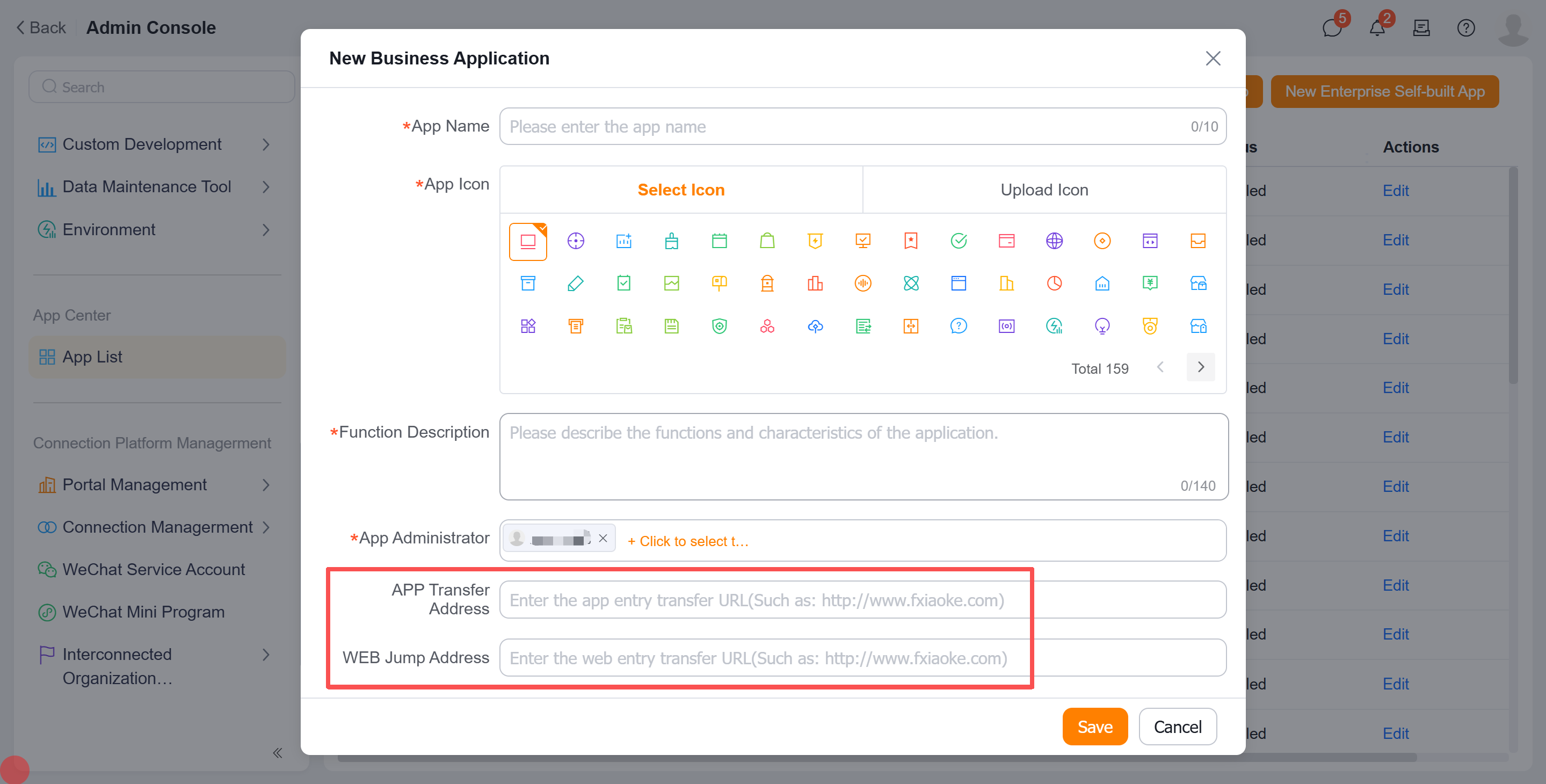Focus the Function Description text area
Image resolution: width=1546 pixels, height=784 pixels.
[863, 457]
